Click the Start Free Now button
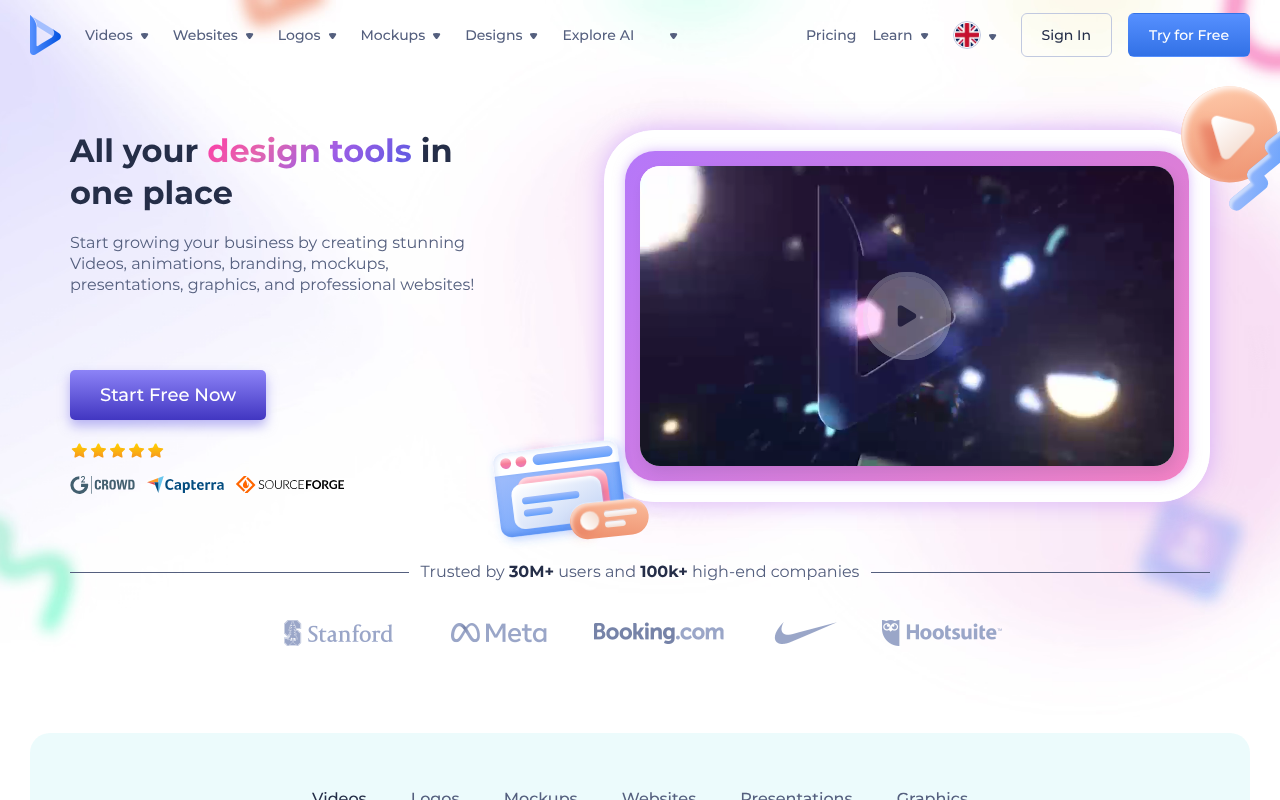 [168, 395]
